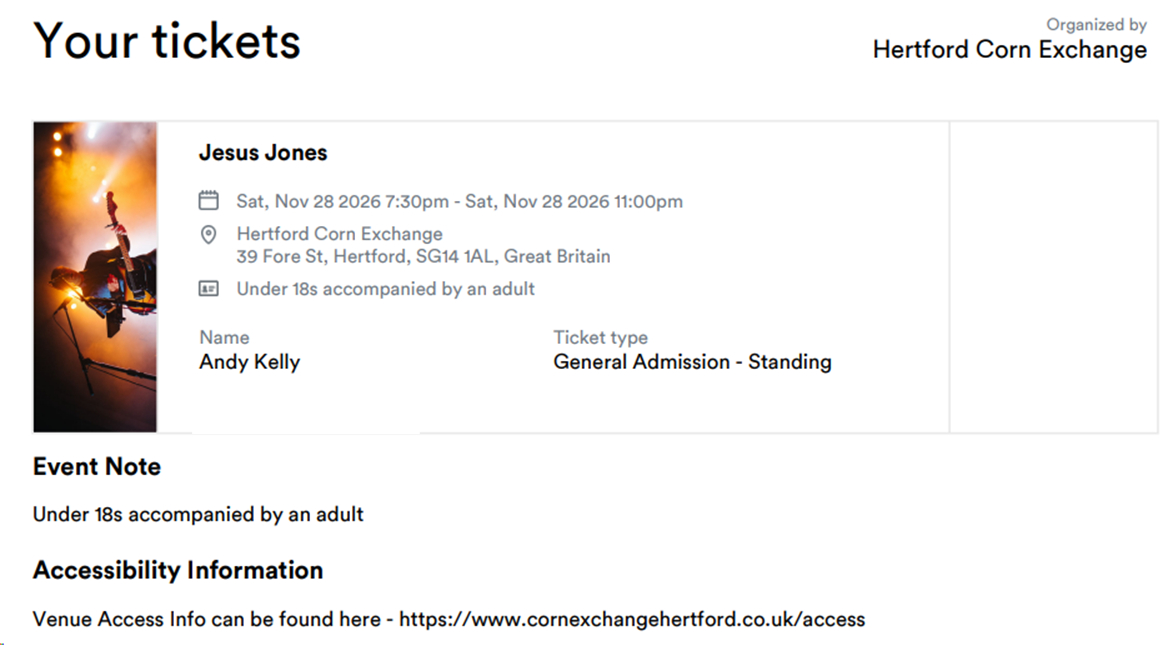Select the Andy Kelly ticket holder name

point(249,362)
